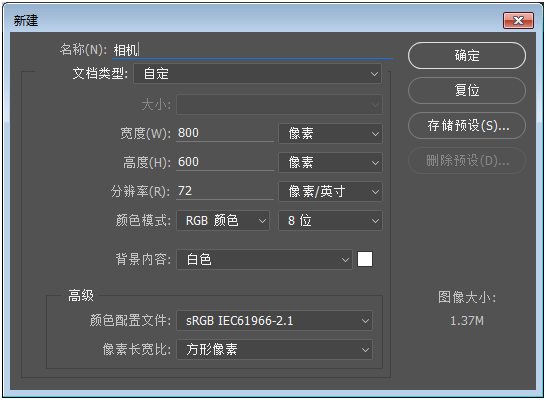Screen dimensions: 546x400
Task: Click the 高级 section label
Action: (x=81, y=296)
